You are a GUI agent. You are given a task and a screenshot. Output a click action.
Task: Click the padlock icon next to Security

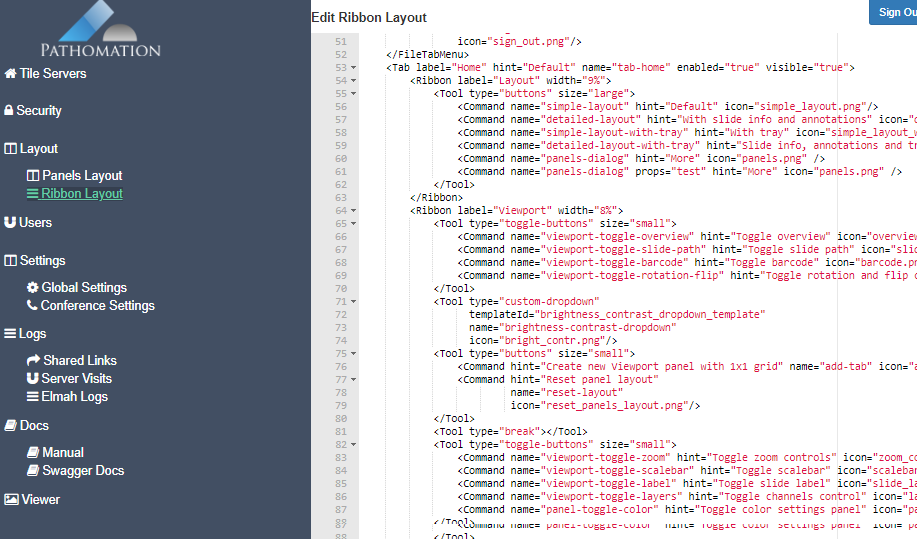coord(9,111)
